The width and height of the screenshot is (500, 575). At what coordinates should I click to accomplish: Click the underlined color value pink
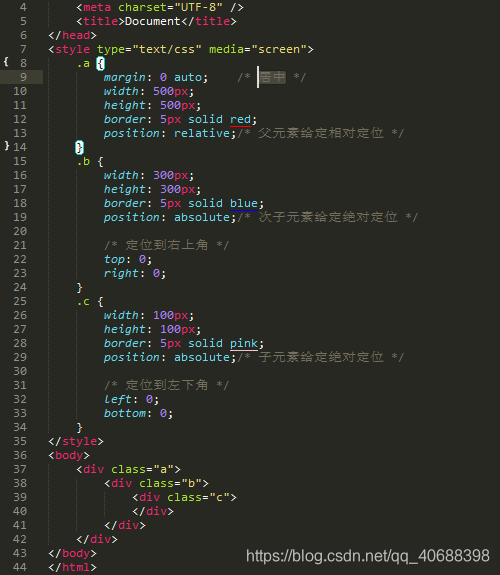pos(244,344)
